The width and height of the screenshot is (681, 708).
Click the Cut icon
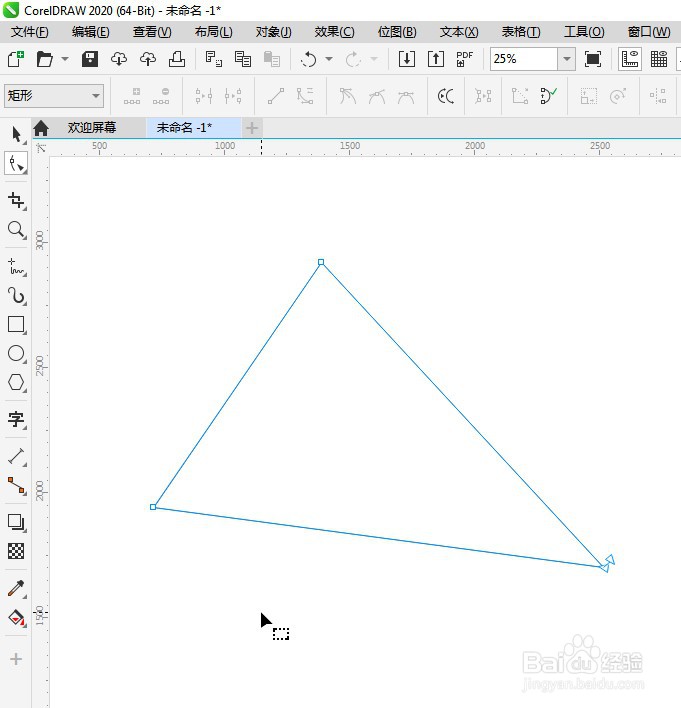(x=214, y=59)
